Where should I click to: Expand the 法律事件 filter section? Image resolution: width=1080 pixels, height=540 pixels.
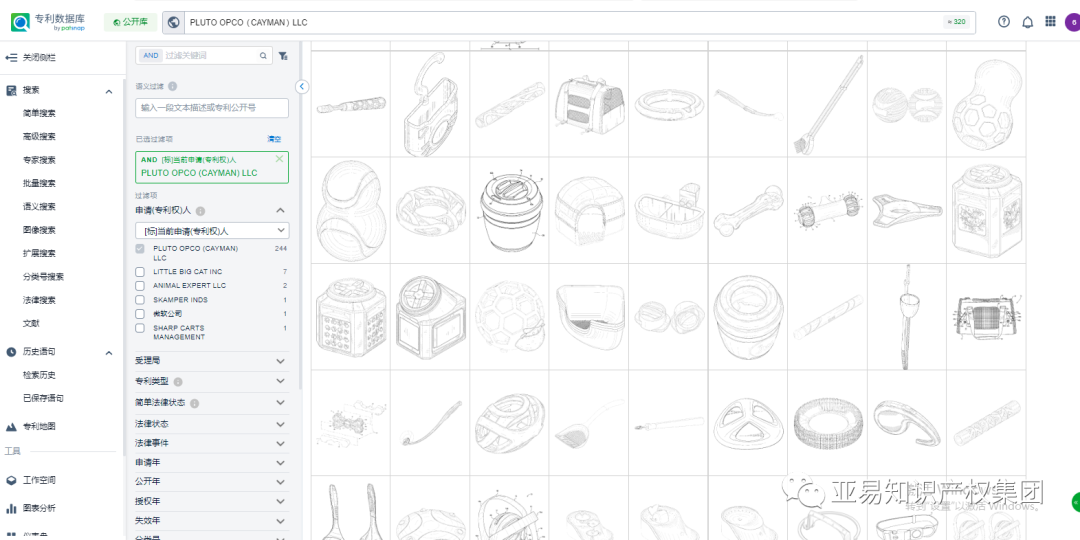coord(280,444)
